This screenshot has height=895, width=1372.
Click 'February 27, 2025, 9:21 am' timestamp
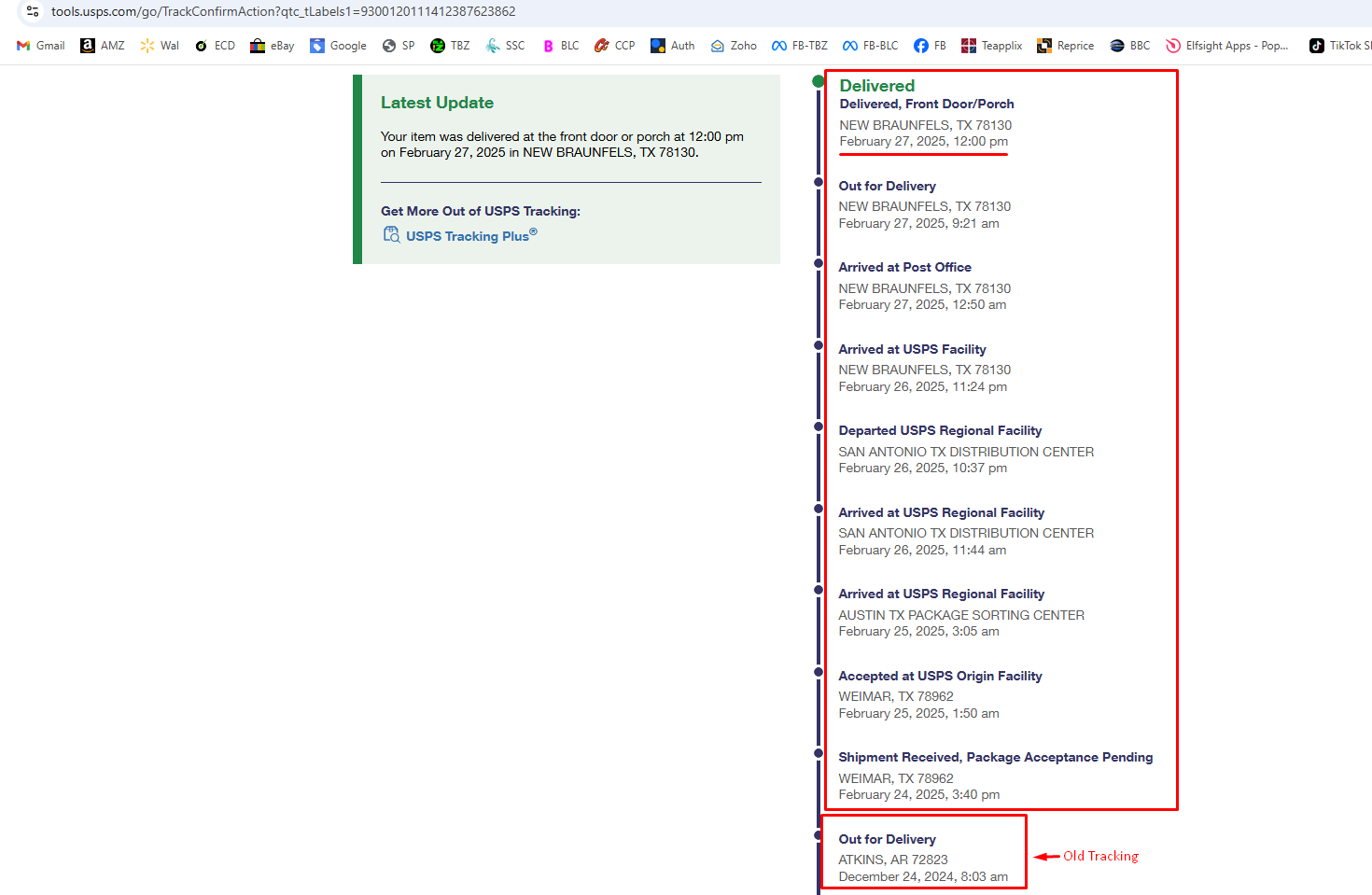click(918, 223)
